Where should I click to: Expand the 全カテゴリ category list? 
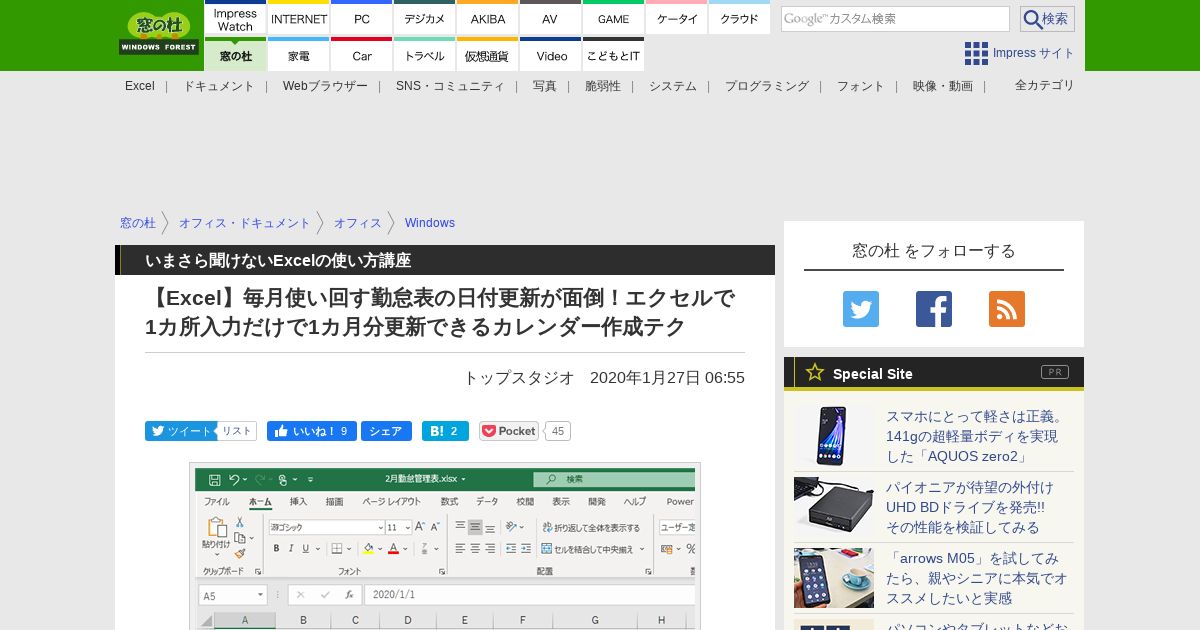click(1044, 85)
